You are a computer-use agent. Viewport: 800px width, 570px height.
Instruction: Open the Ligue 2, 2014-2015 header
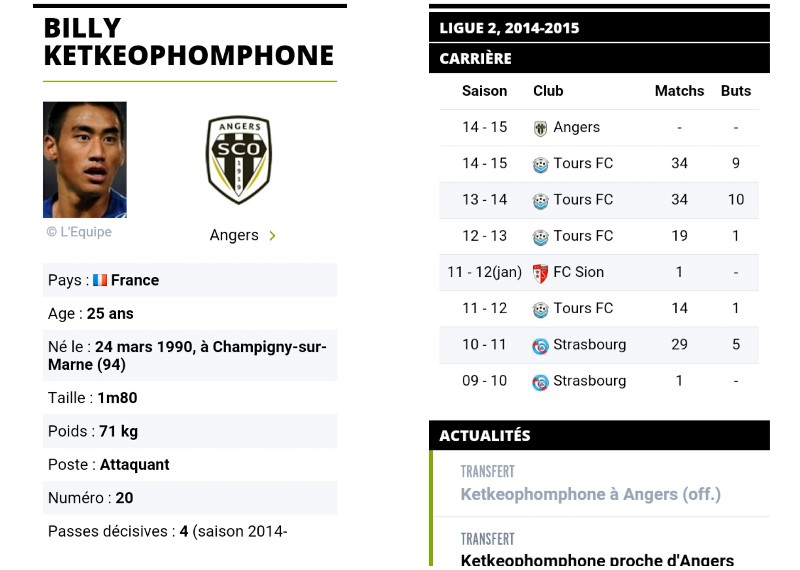(x=599, y=28)
